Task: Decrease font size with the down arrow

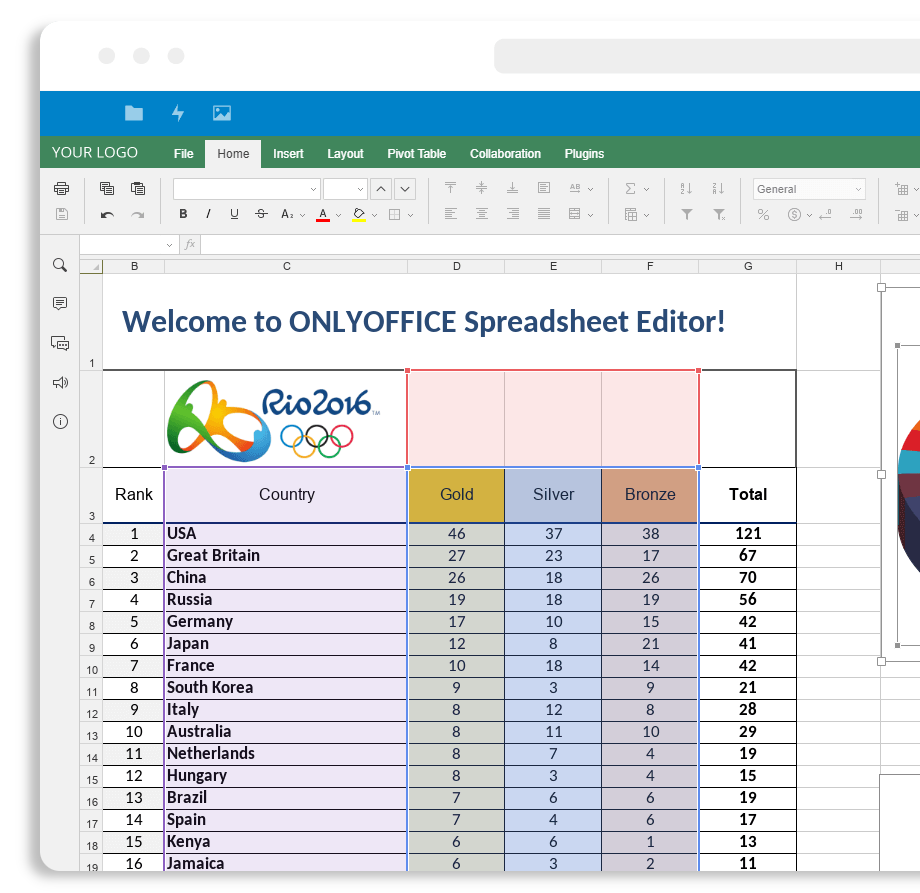Action: (x=405, y=189)
